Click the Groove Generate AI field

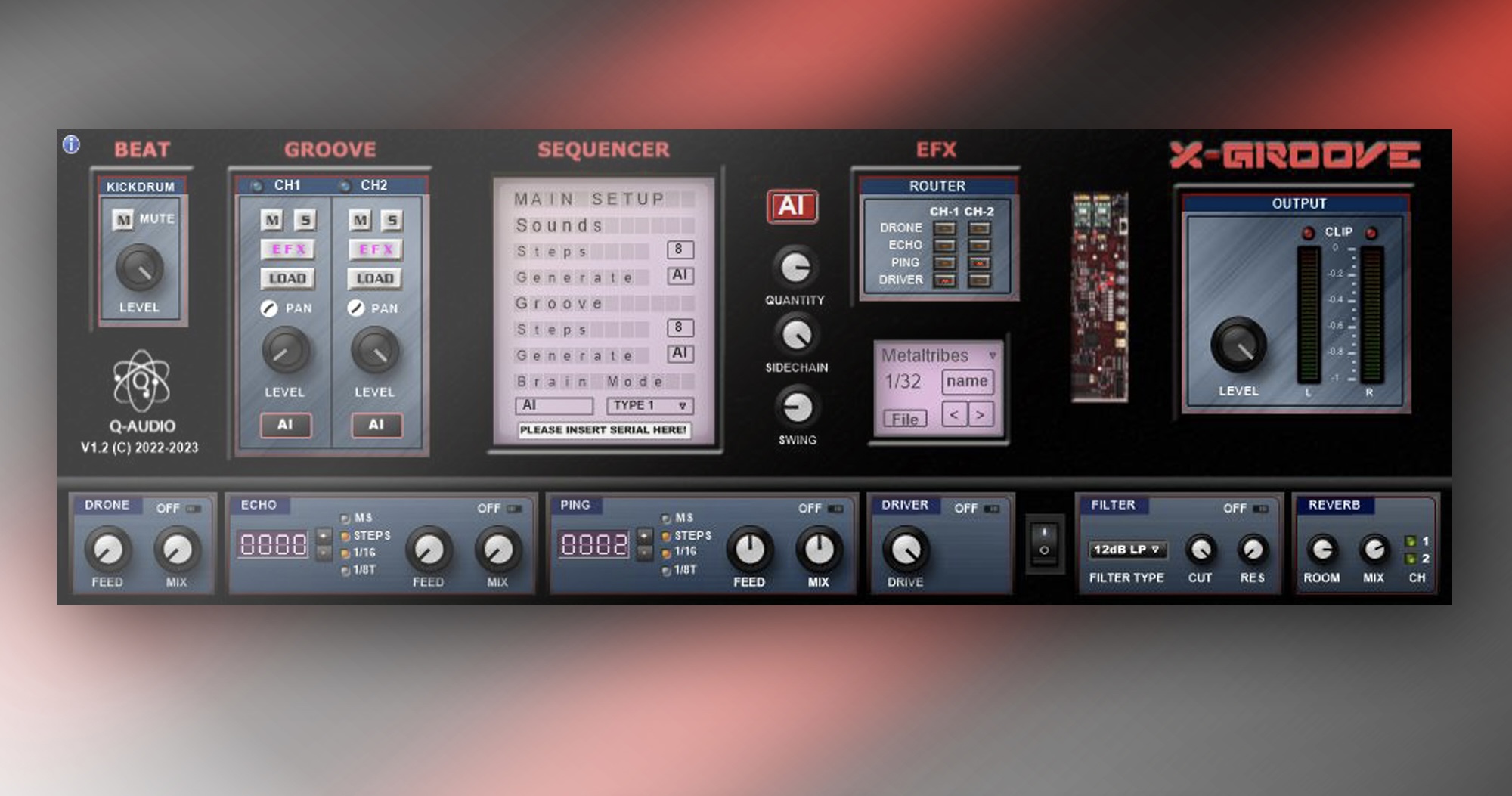point(680,353)
